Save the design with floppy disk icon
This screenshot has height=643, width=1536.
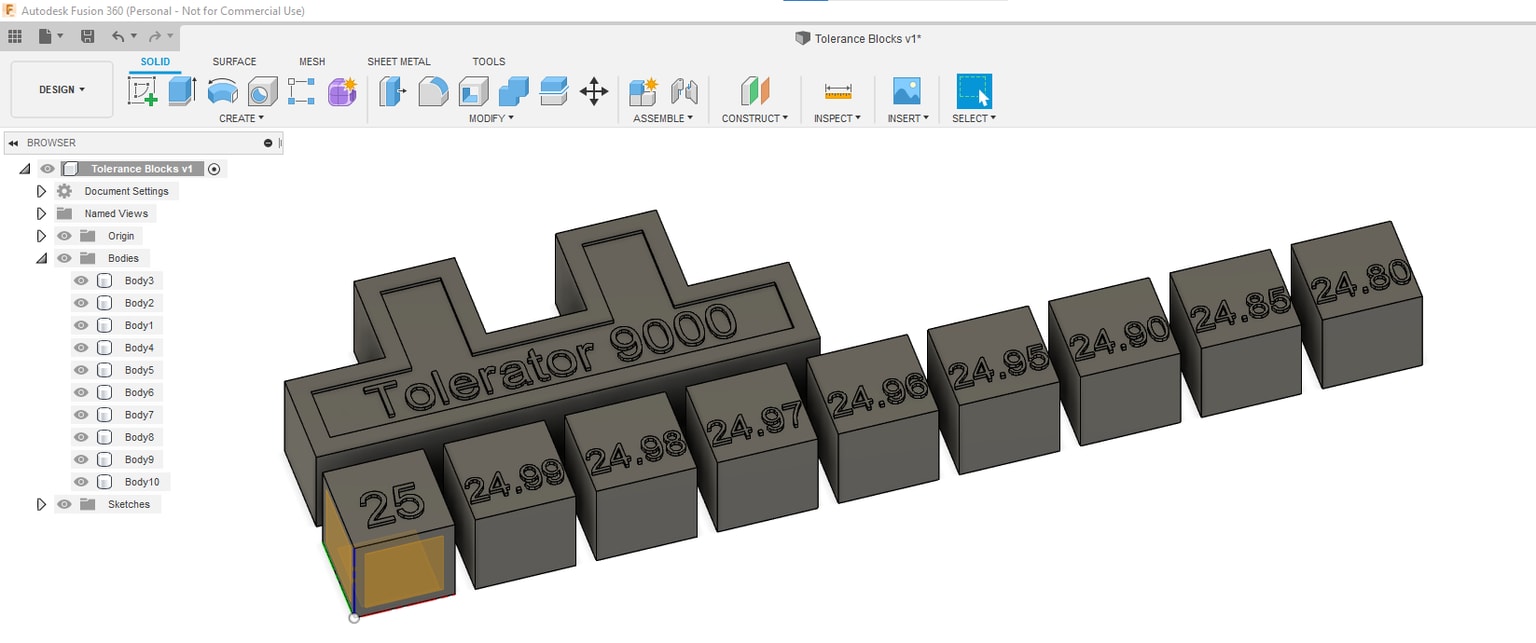pyautogui.click(x=87, y=36)
